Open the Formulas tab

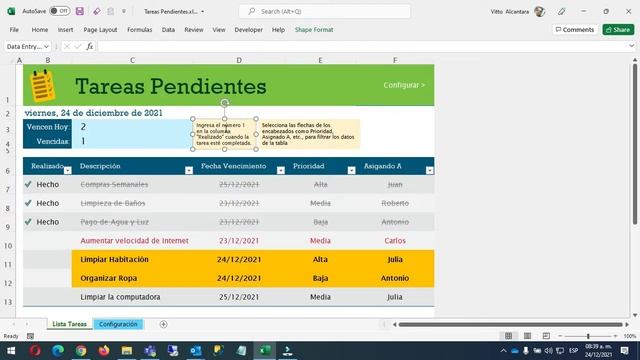point(140,30)
